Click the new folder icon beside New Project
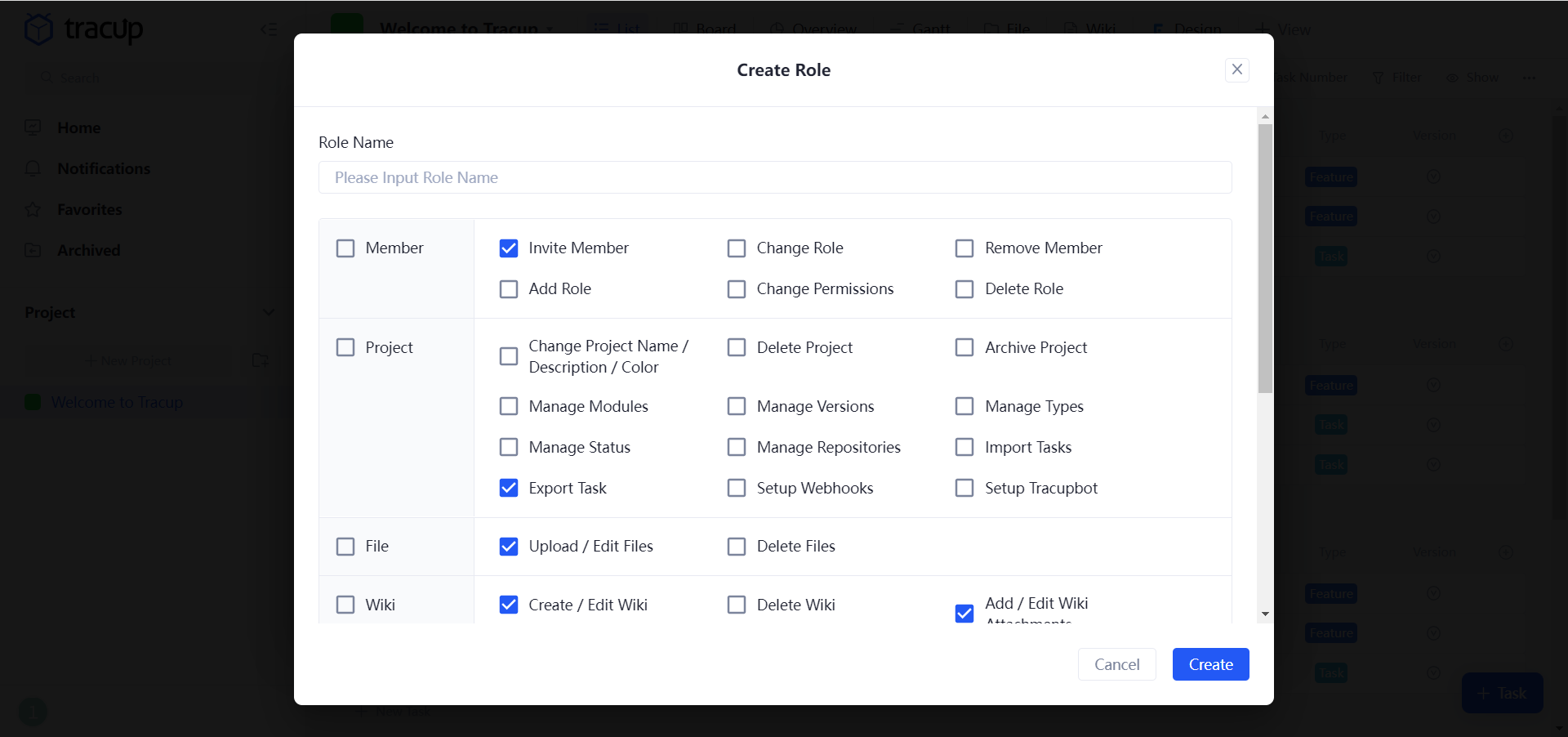The width and height of the screenshot is (1568, 737). click(260, 360)
